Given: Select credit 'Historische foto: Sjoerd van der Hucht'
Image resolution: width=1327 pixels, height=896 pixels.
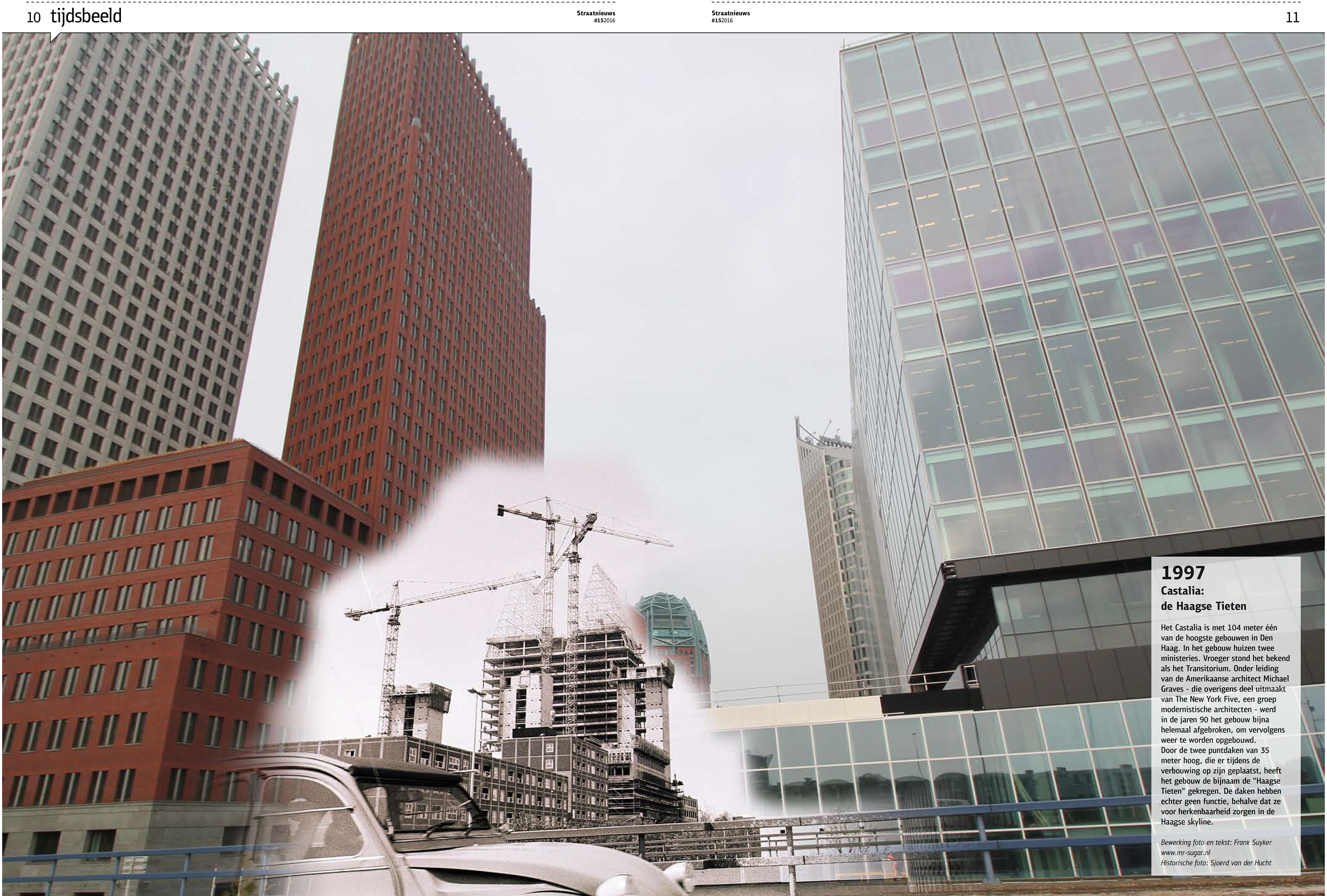Looking at the screenshot, I should [x=1216, y=863].
